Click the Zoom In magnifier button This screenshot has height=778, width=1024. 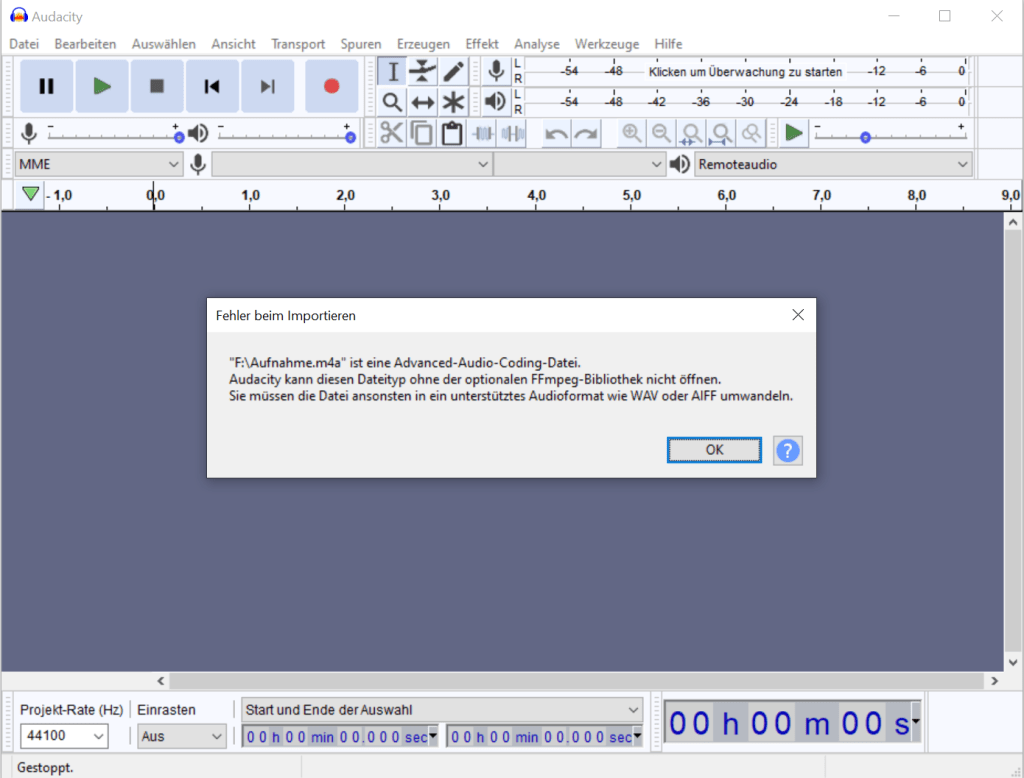pyautogui.click(x=631, y=133)
